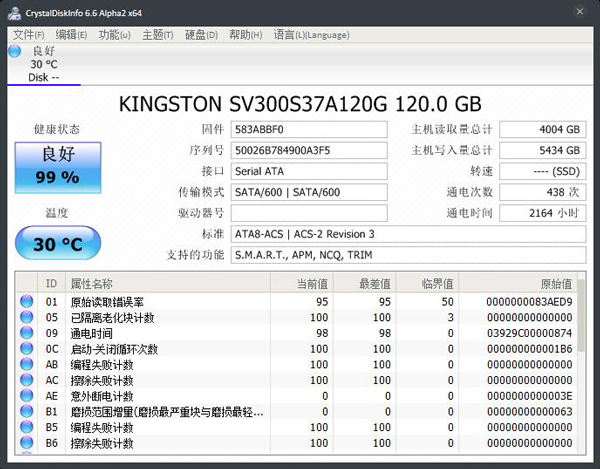Click the firmware field 583ABBF0
This screenshot has width=600, height=469.
[309, 129]
